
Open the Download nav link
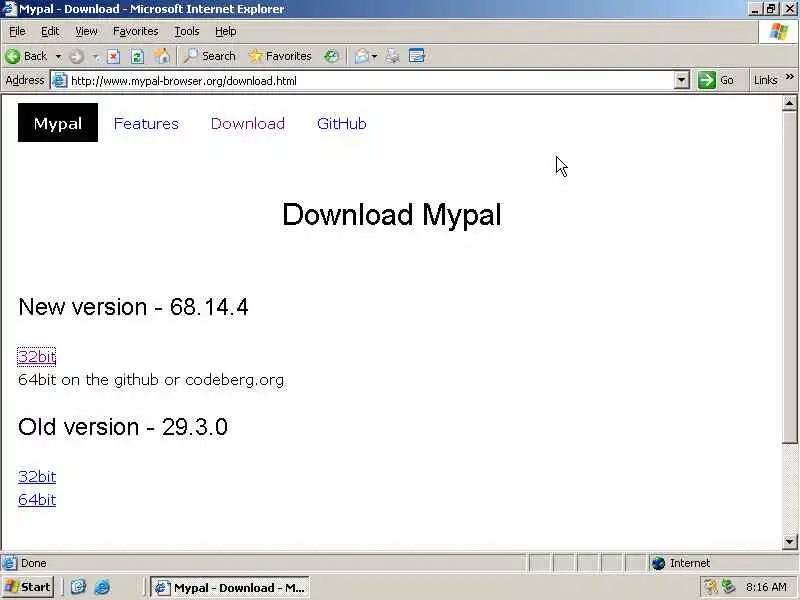click(x=247, y=123)
